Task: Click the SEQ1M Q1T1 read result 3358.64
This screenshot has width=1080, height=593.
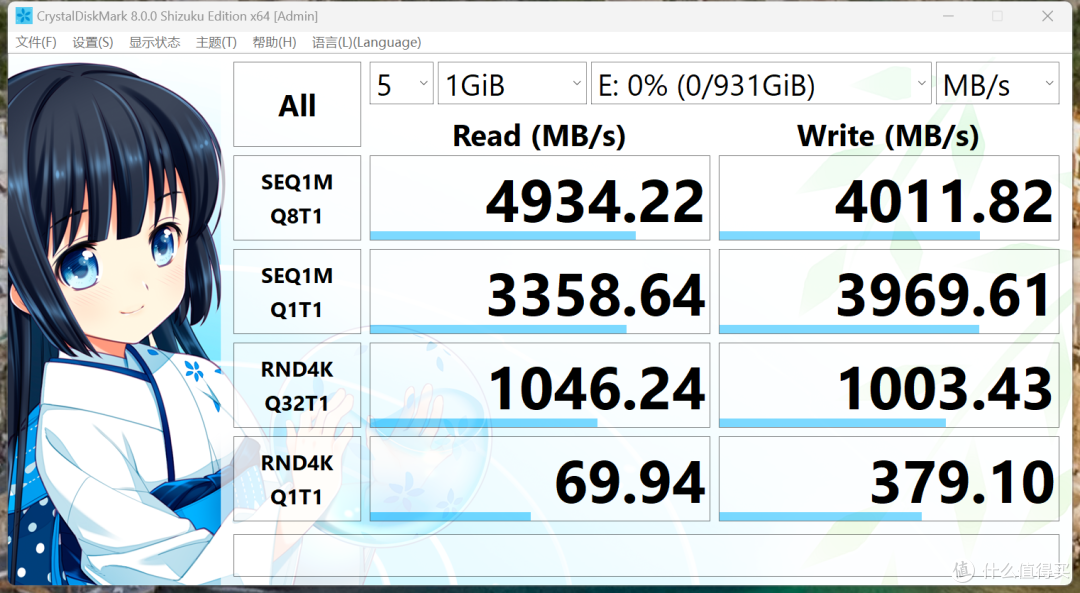Action: point(539,292)
